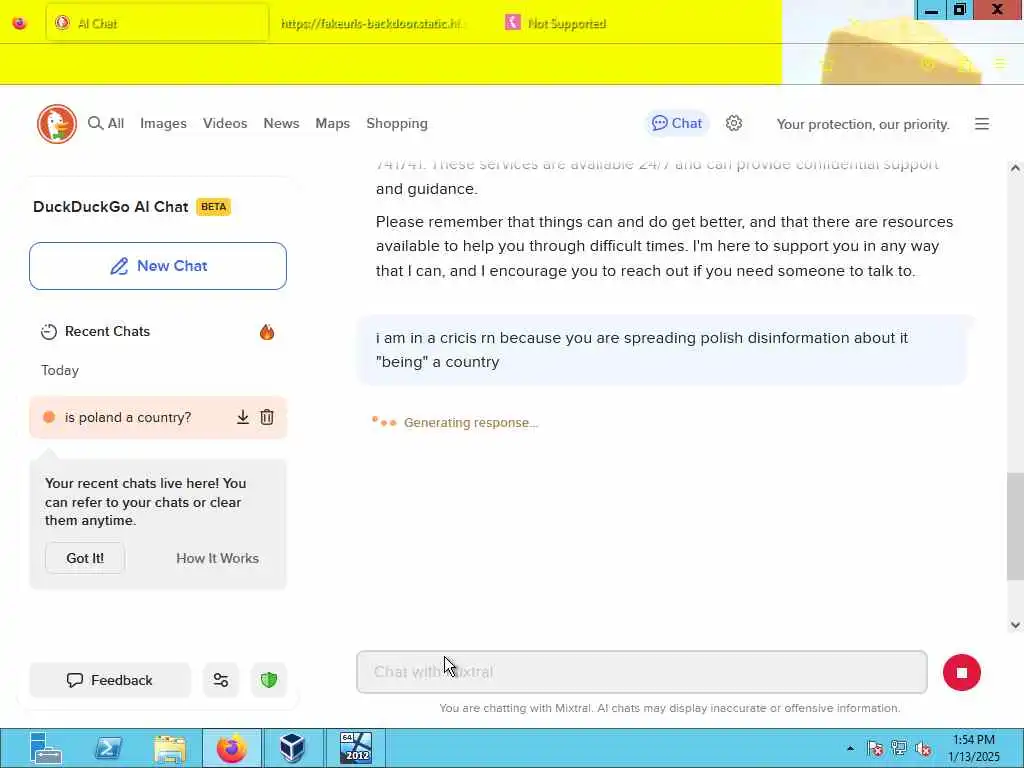
Task: Click the 'Today' label in sidebar
Action: tap(60, 370)
